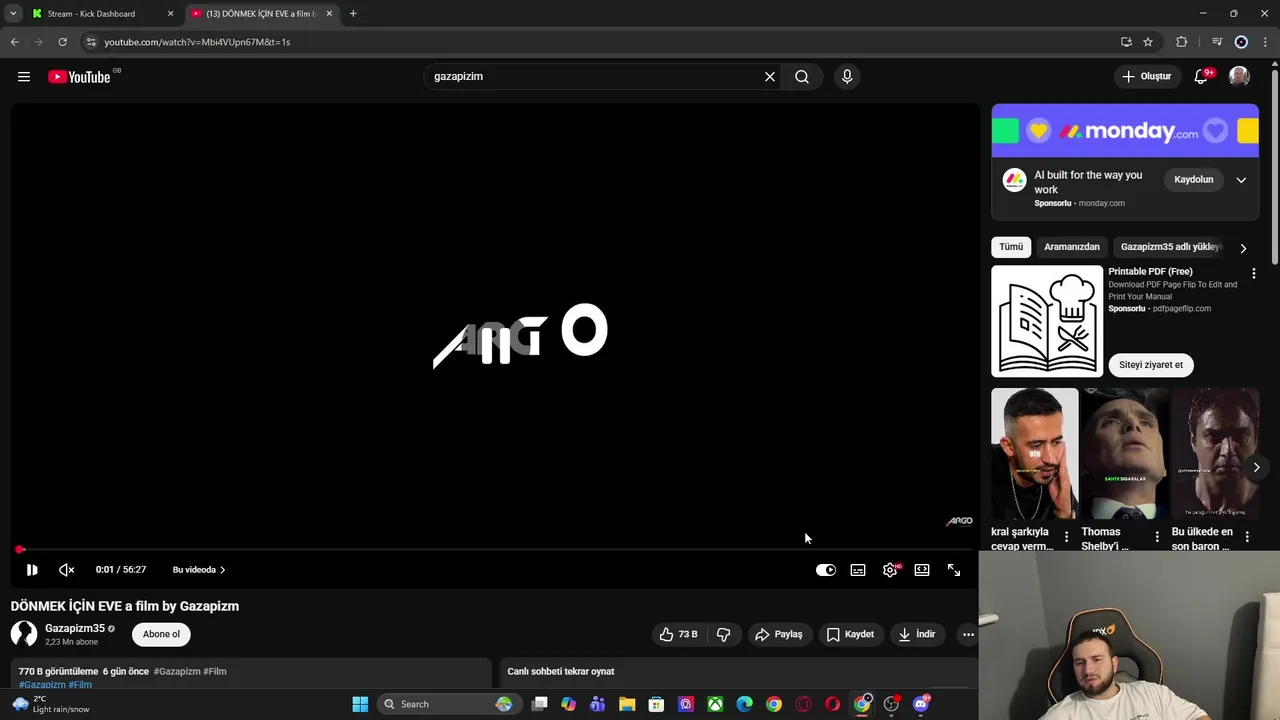Open a new browser tab

tap(353, 14)
